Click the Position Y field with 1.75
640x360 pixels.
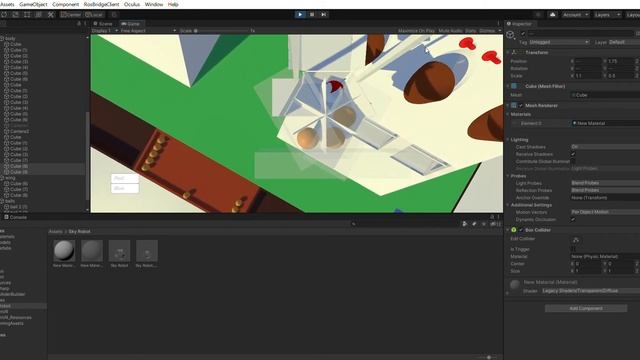point(620,61)
